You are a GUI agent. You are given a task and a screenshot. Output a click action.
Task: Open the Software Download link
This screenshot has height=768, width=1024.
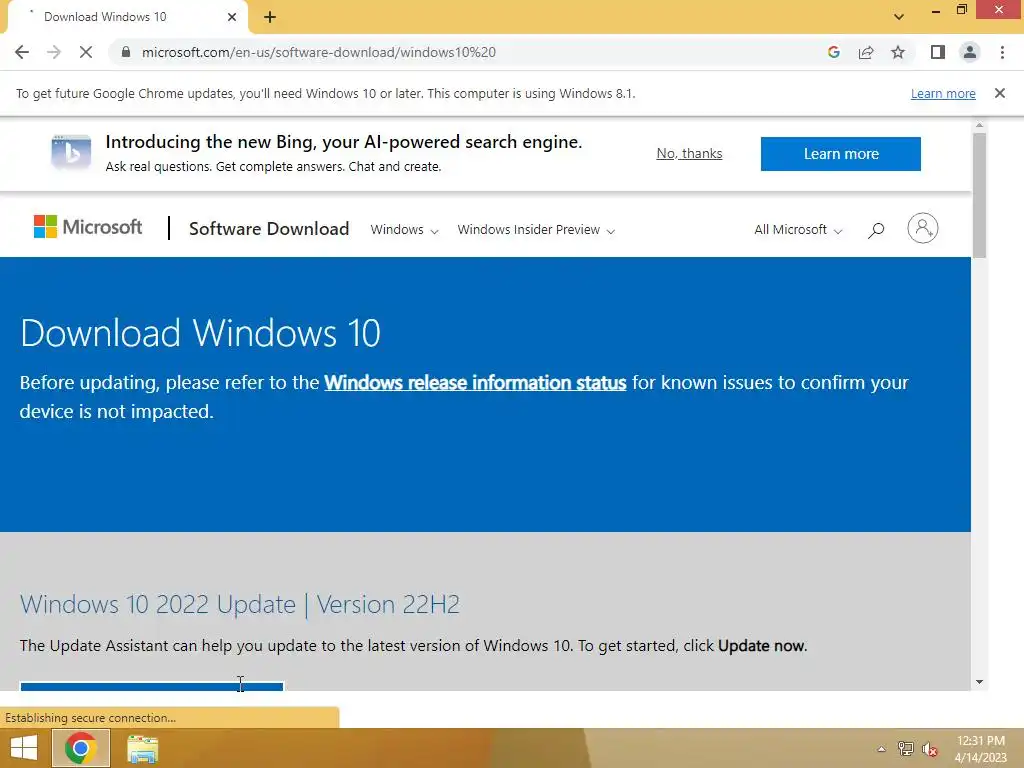coord(269,229)
